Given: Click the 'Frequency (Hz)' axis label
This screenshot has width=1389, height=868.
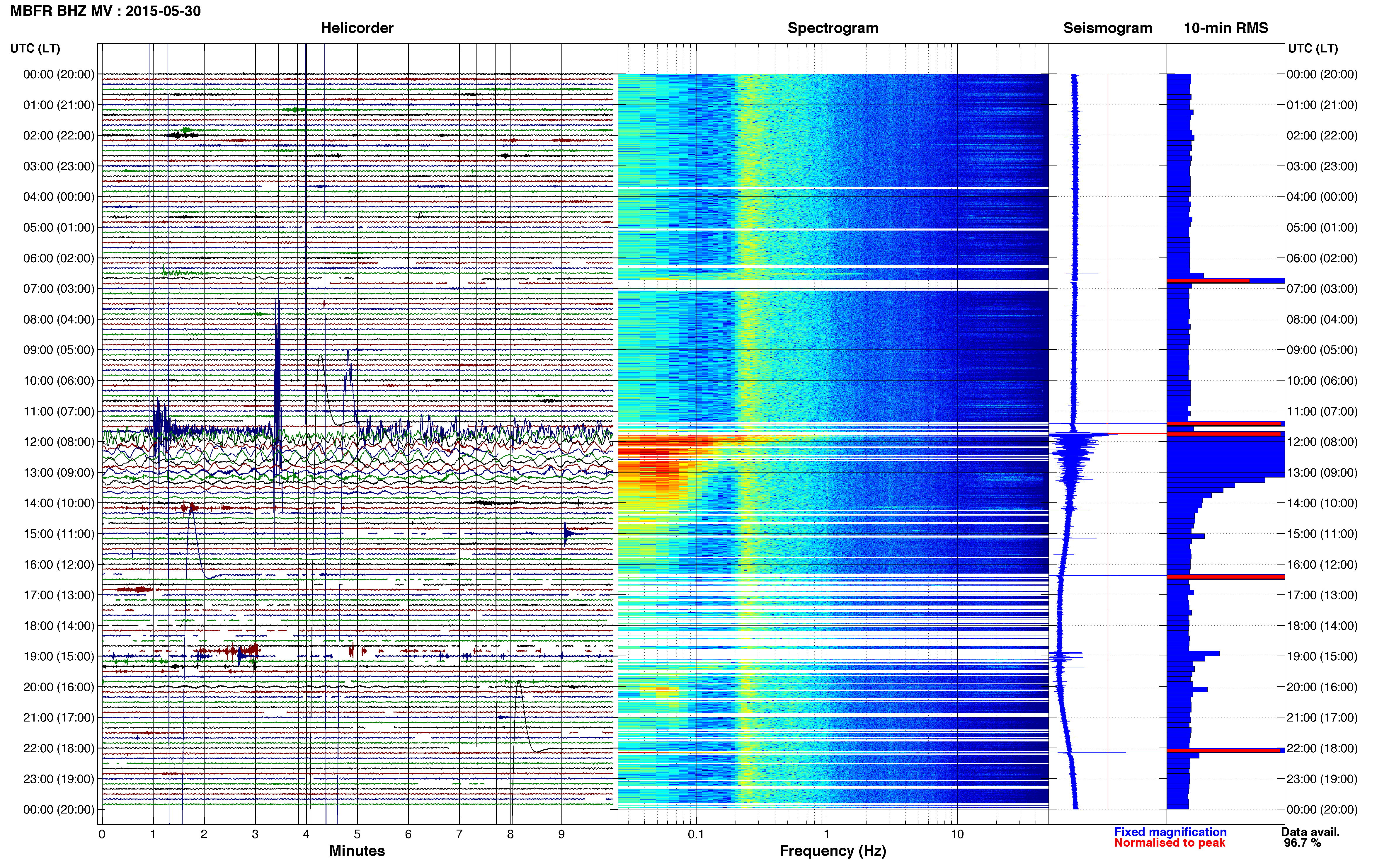Looking at the screenshot, I should coord(833,851).
